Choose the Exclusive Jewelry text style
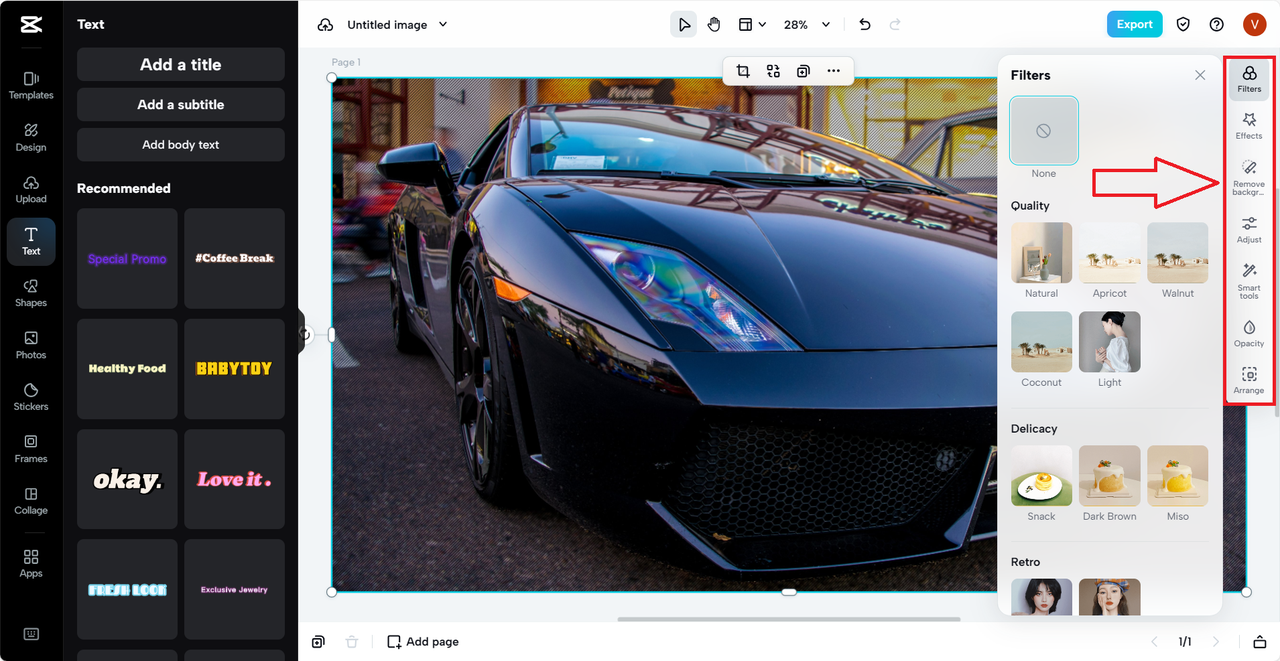The width and height of the screenshot is (1280, 661). [234, 589]
